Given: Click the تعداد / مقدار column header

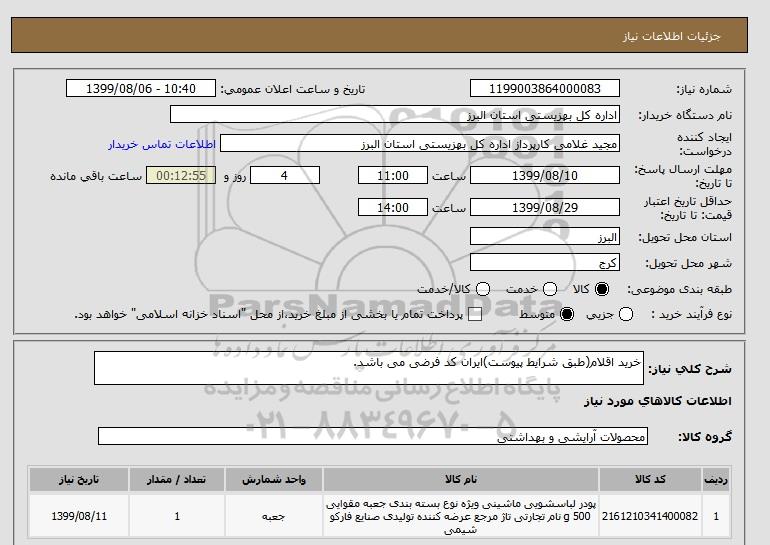Looking at the screenshot, I should (x=177, y=480).
